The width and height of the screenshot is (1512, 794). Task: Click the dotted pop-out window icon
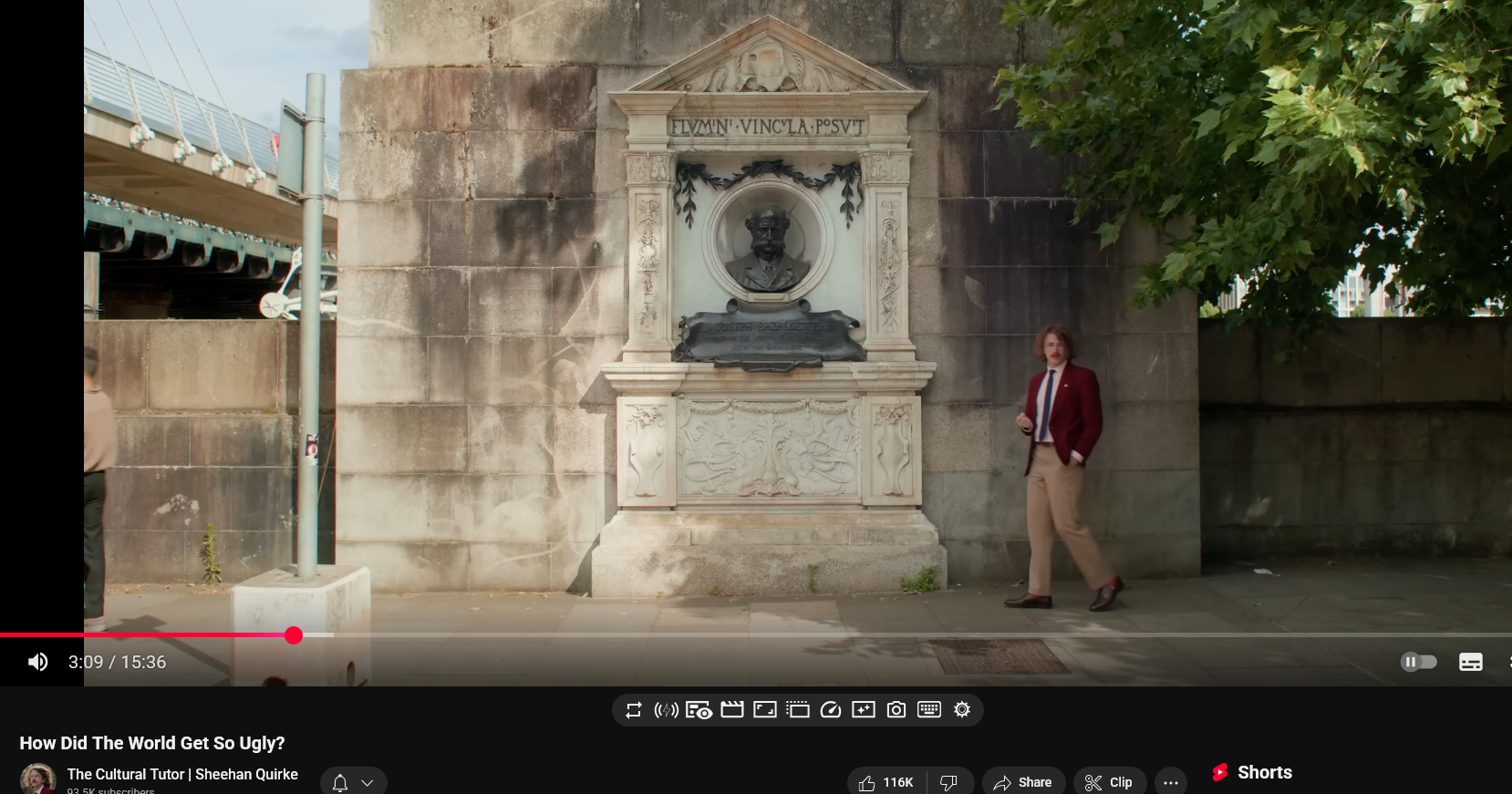click(798, 709)
